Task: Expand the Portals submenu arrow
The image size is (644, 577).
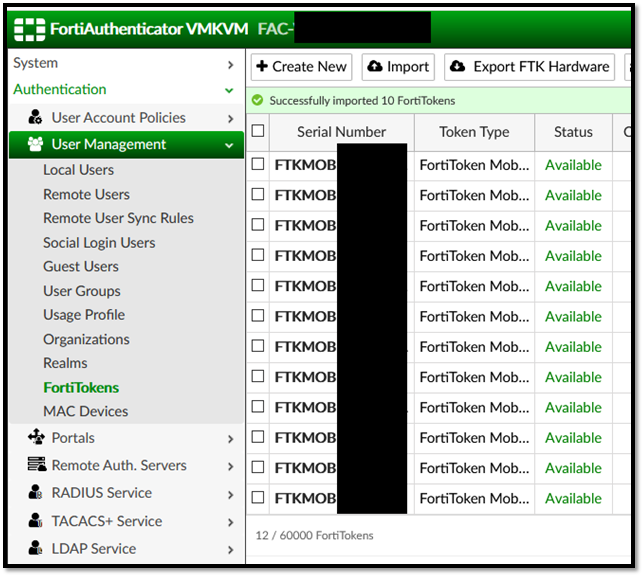Action: [231, 439]
